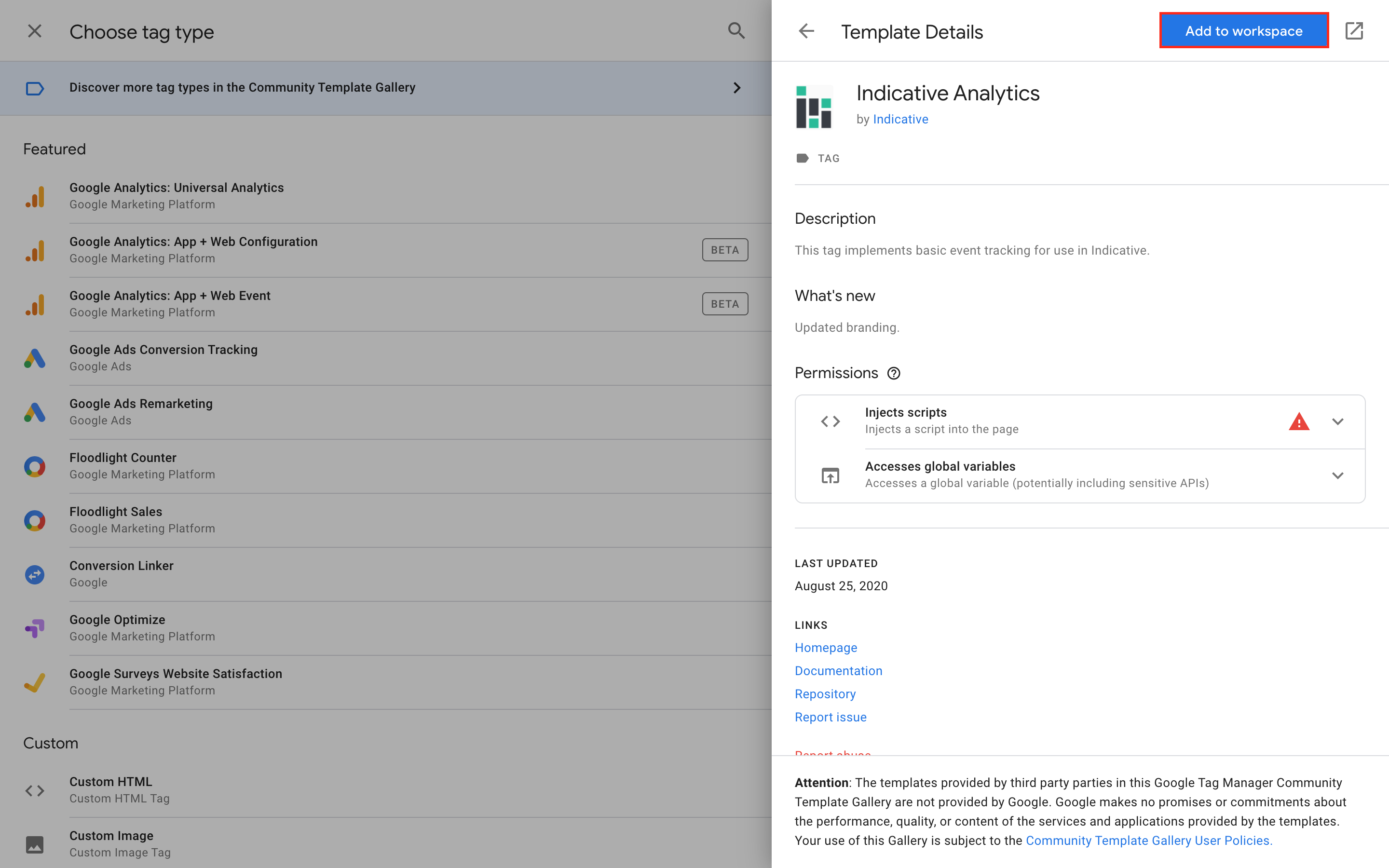
Task: Click the warning triangle on Injects scripts
Action: [1299, 421]
